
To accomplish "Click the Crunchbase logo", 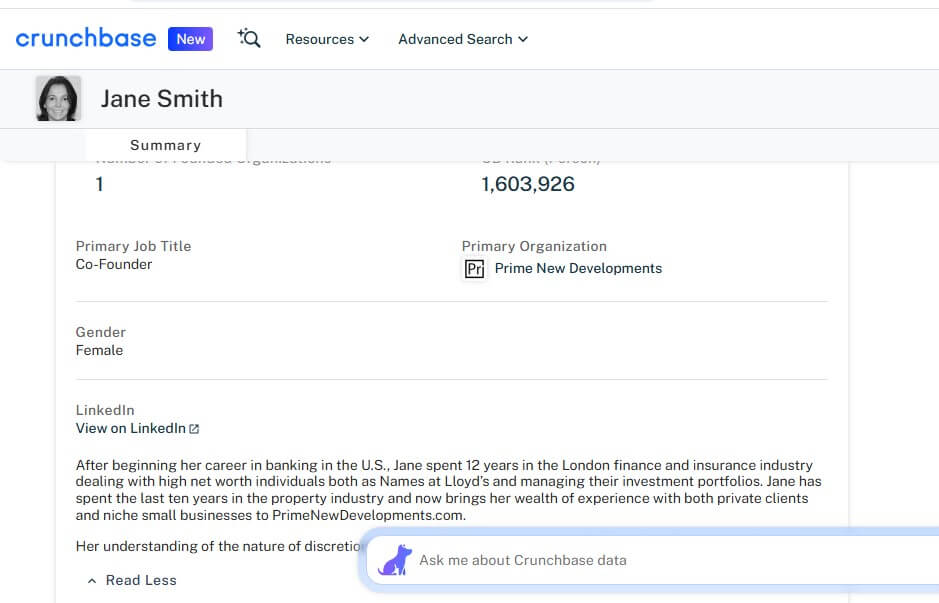I will (x=86, y=38).
